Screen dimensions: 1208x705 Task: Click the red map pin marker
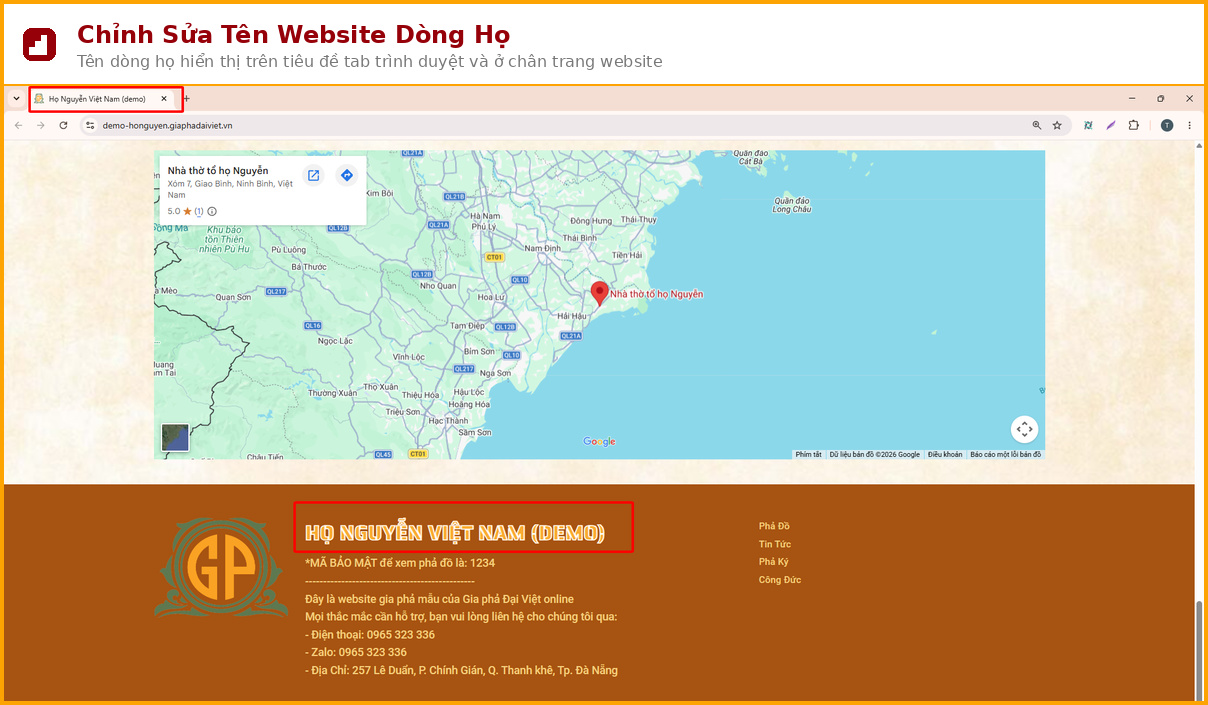pos(599,293)
